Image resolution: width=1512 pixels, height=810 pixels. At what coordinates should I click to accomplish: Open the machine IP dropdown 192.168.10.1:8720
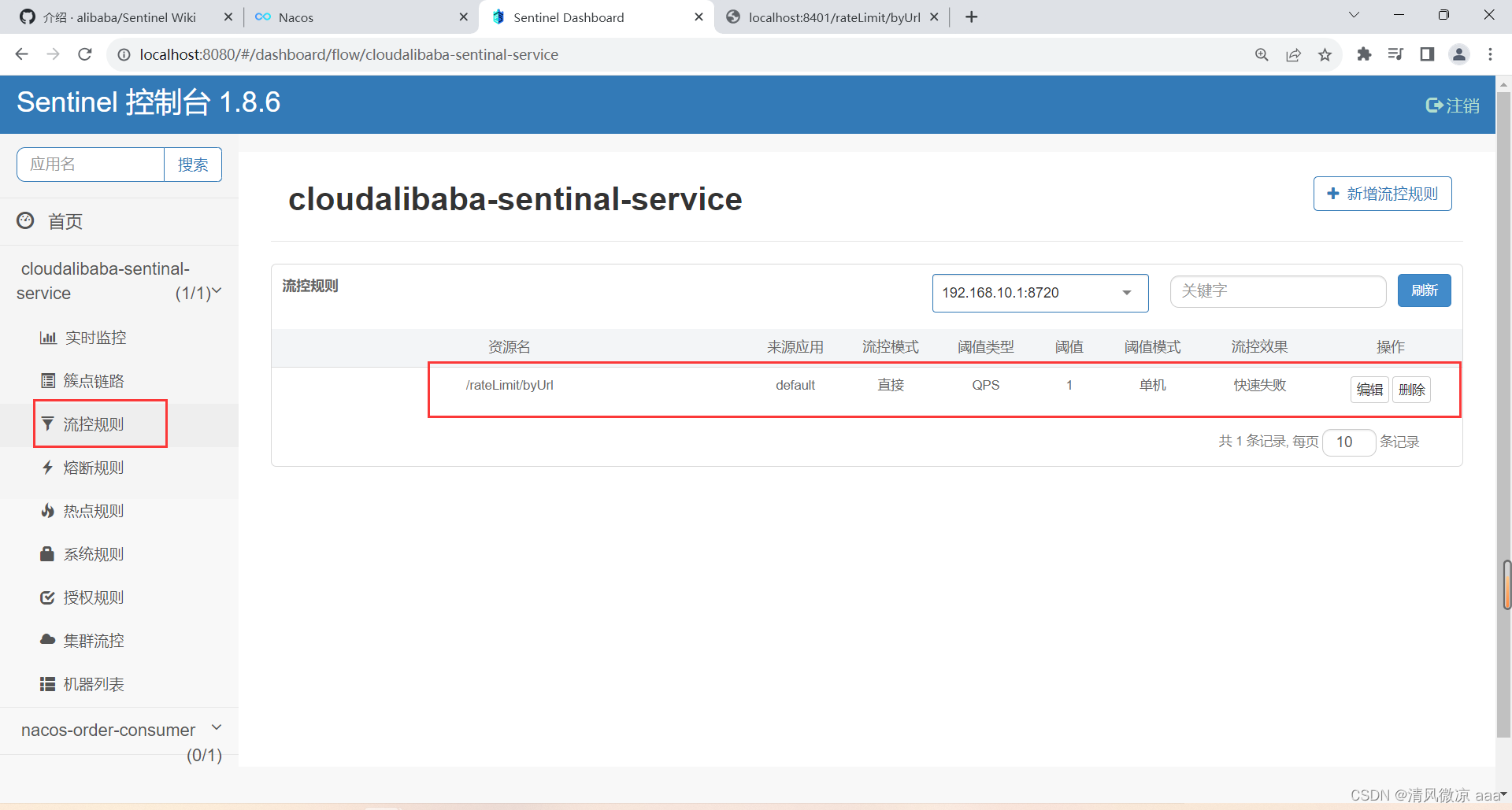(x=1040, y=293)
